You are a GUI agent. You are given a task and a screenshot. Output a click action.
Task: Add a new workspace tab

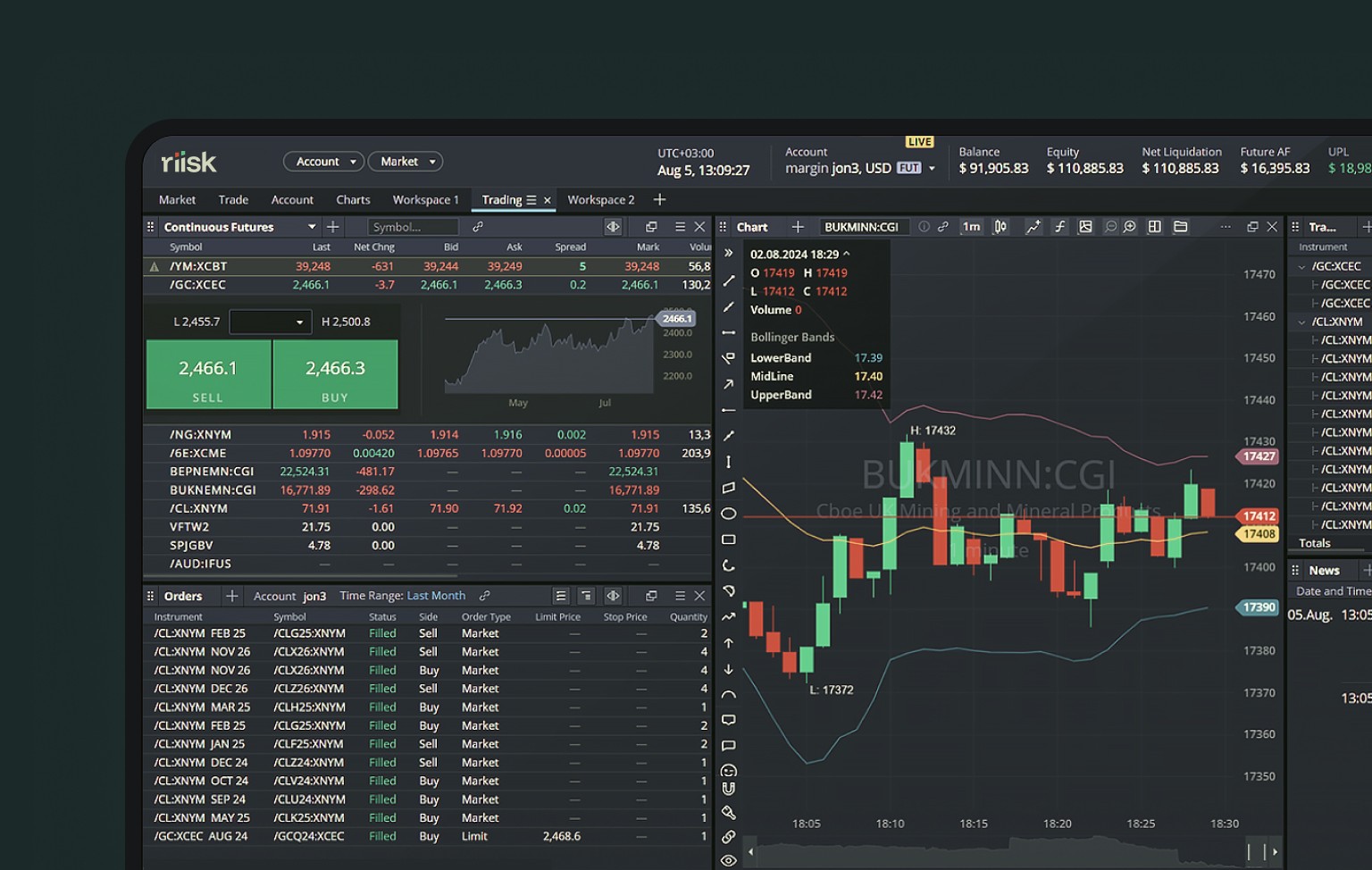pos(659,200)
